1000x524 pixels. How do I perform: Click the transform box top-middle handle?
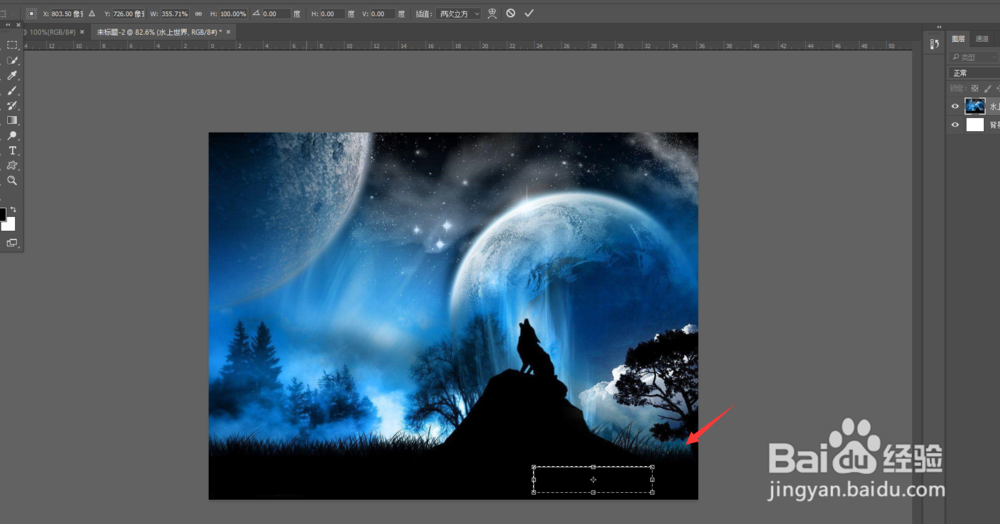(x=593, y=467)
